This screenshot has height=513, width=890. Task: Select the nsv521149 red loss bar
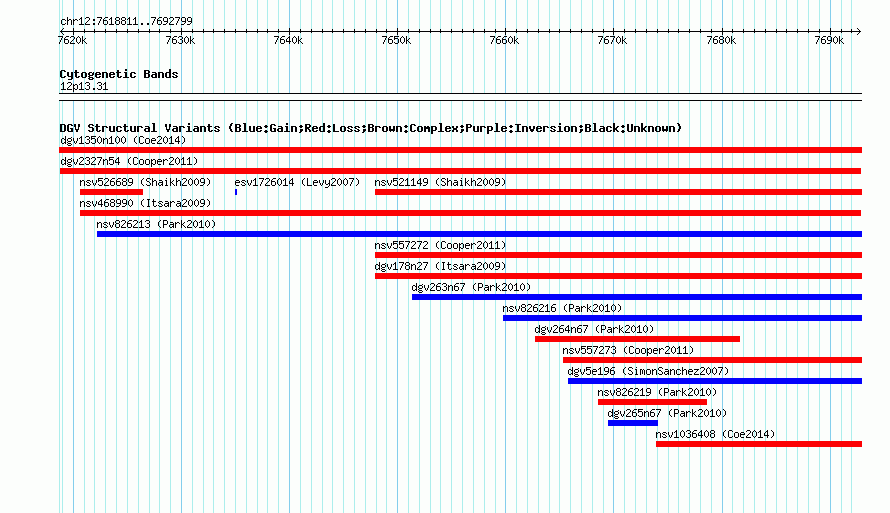coord(618,192)
